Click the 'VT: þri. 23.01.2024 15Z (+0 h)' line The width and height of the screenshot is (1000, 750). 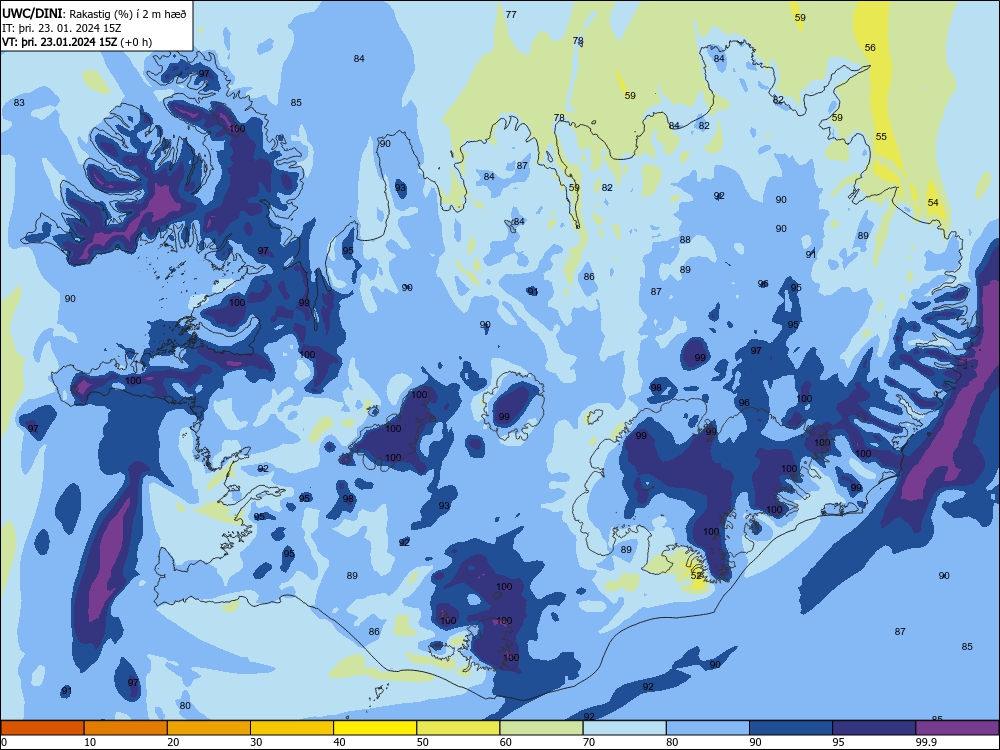pos(77,42)
